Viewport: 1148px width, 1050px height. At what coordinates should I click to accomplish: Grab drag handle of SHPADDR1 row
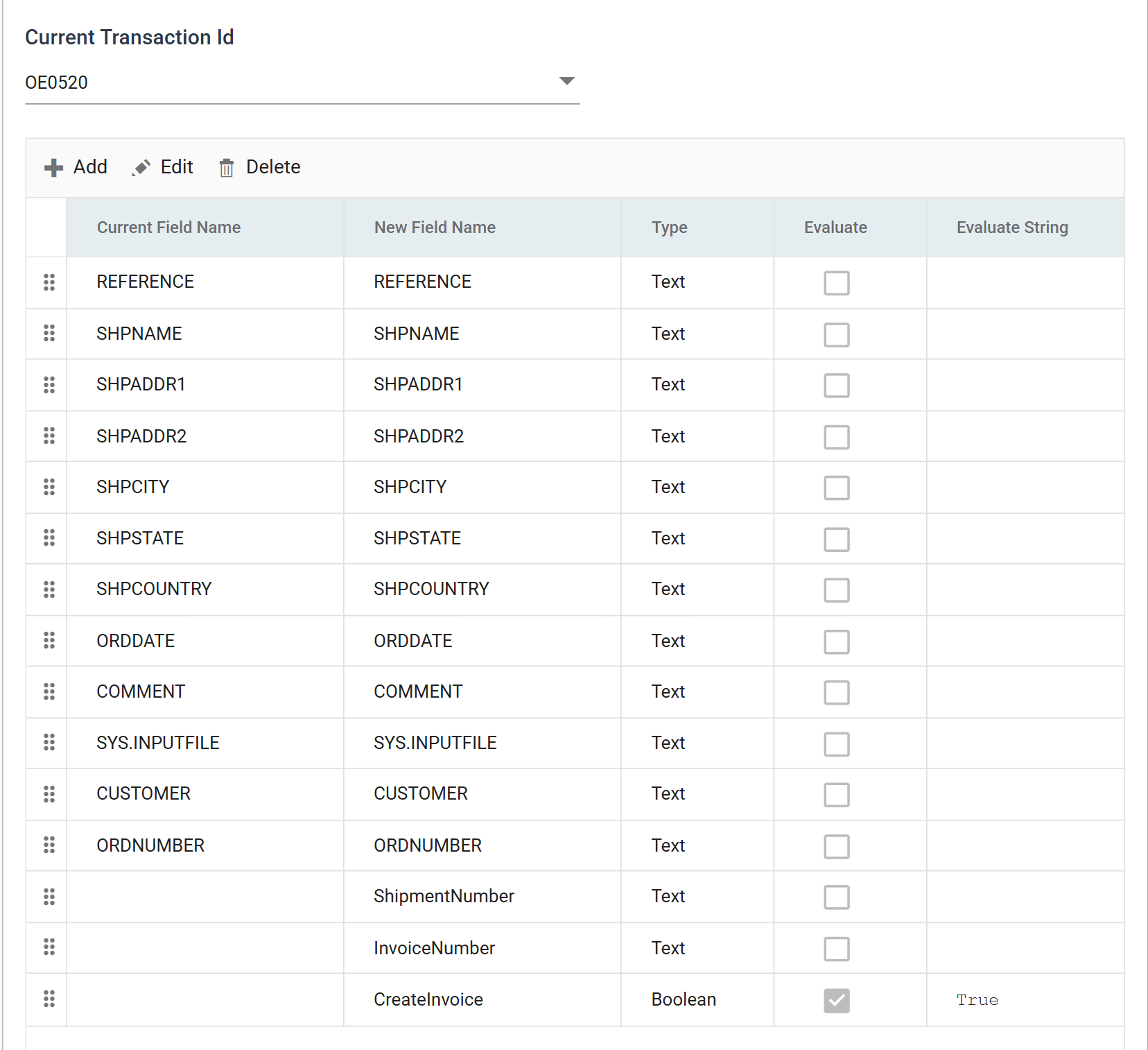(49, 385)
